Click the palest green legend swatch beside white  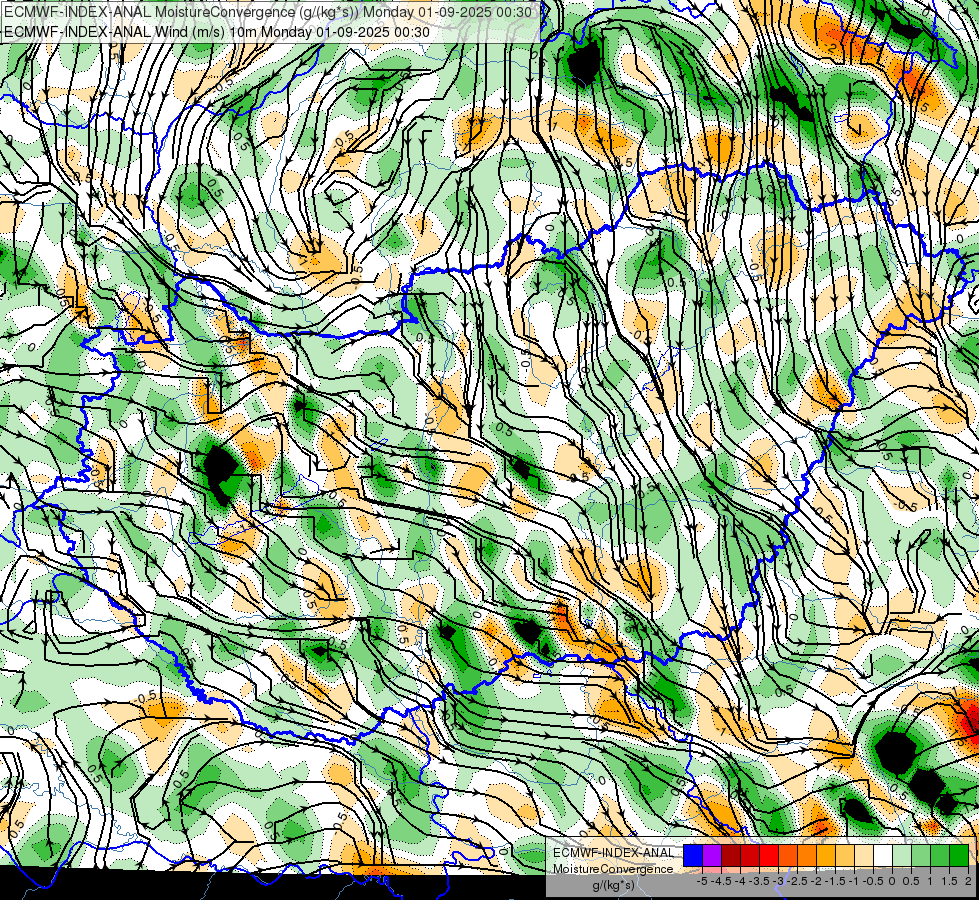pyautogui.click(x=902, y=855)
